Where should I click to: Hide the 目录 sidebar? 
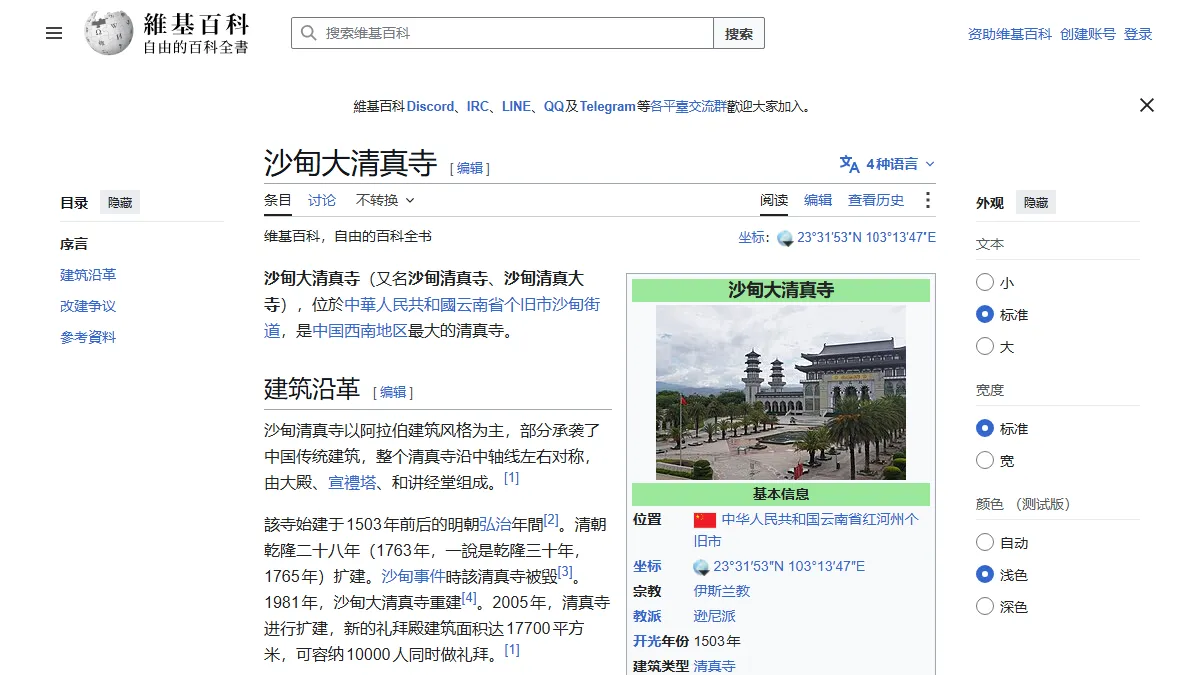[x=120, y=203]
